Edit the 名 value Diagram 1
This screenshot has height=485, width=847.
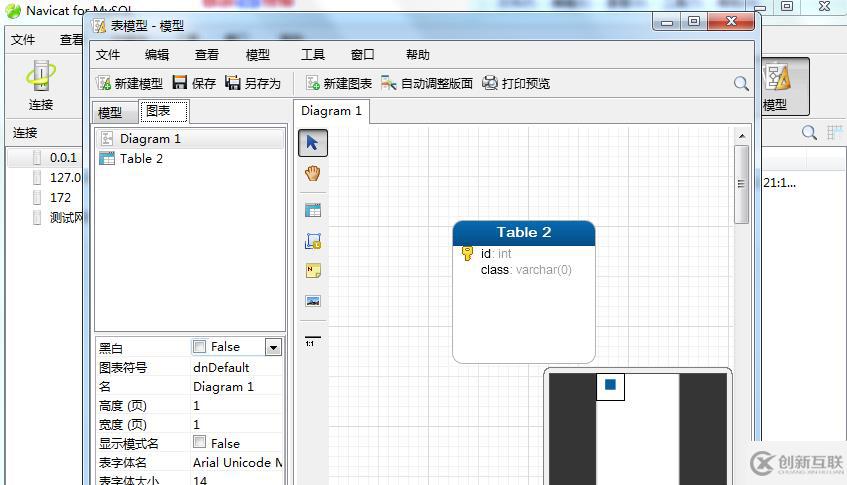[237, 387]
